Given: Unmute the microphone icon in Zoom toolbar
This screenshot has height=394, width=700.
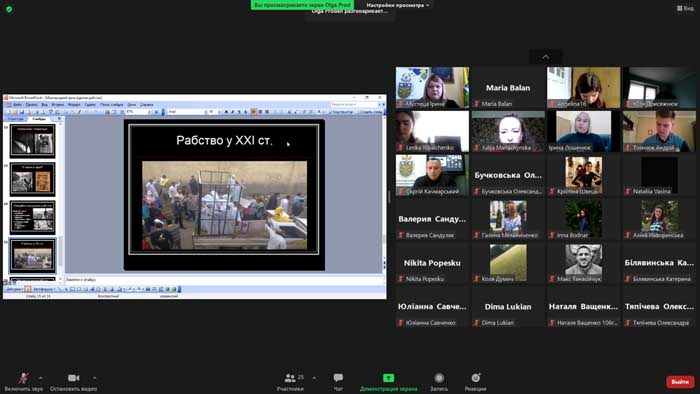Looking at the screenshot, I should [x=23, y=378].
